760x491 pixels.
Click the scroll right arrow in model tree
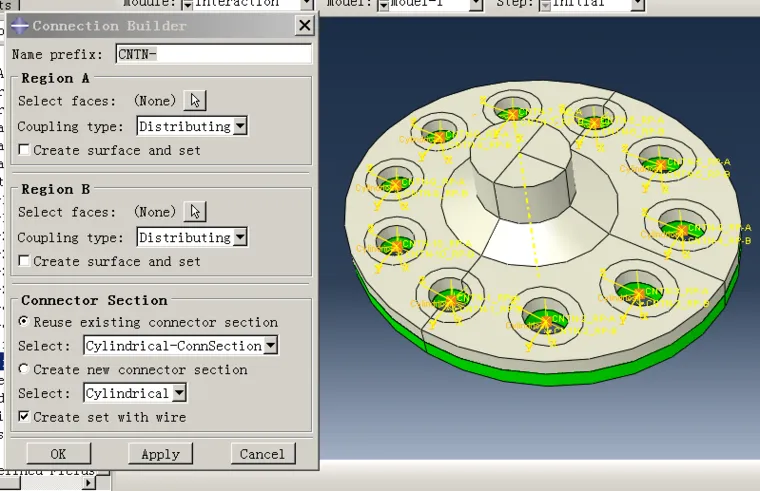88,483
